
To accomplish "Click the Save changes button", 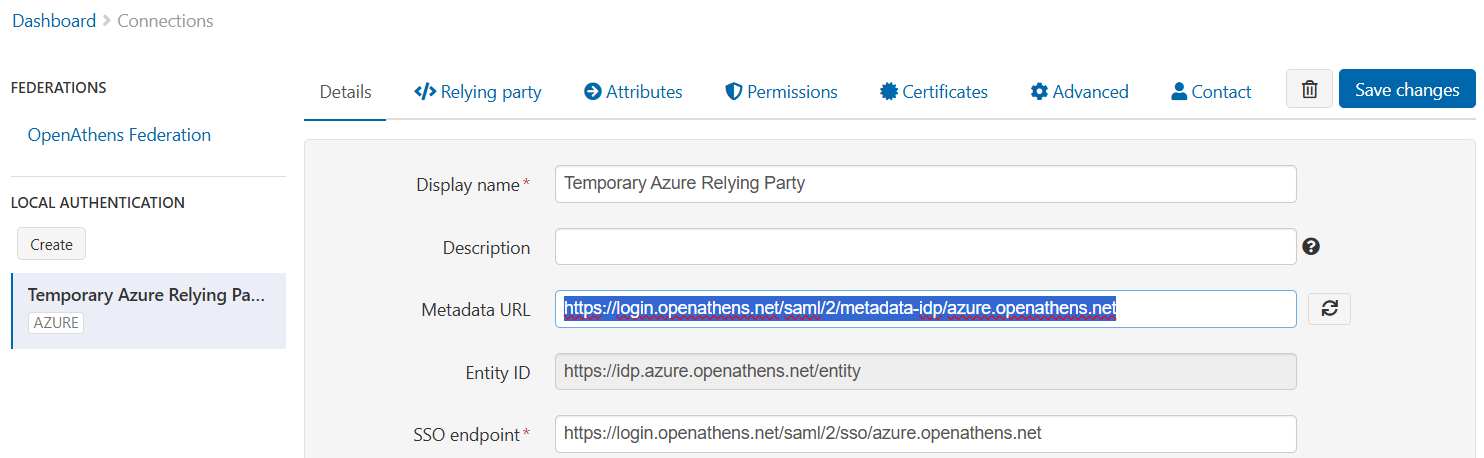I will coord(1407,89).
